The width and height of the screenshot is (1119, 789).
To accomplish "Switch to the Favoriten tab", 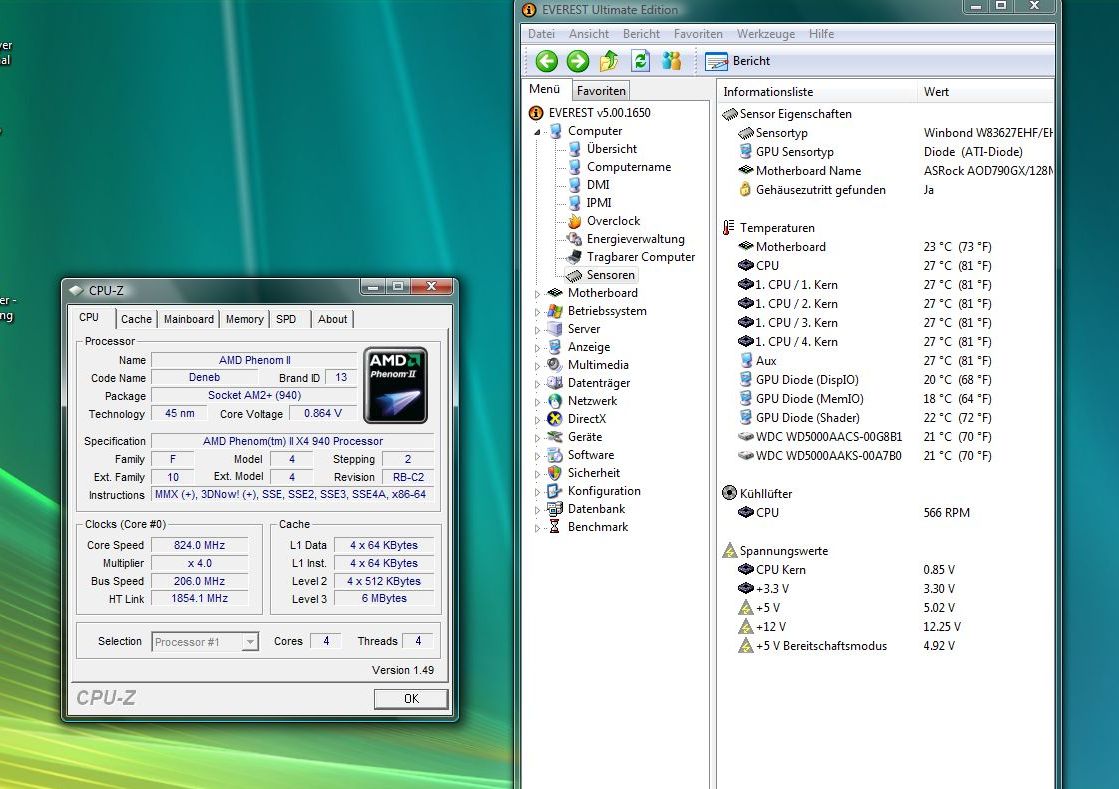I will pos(601,91).
